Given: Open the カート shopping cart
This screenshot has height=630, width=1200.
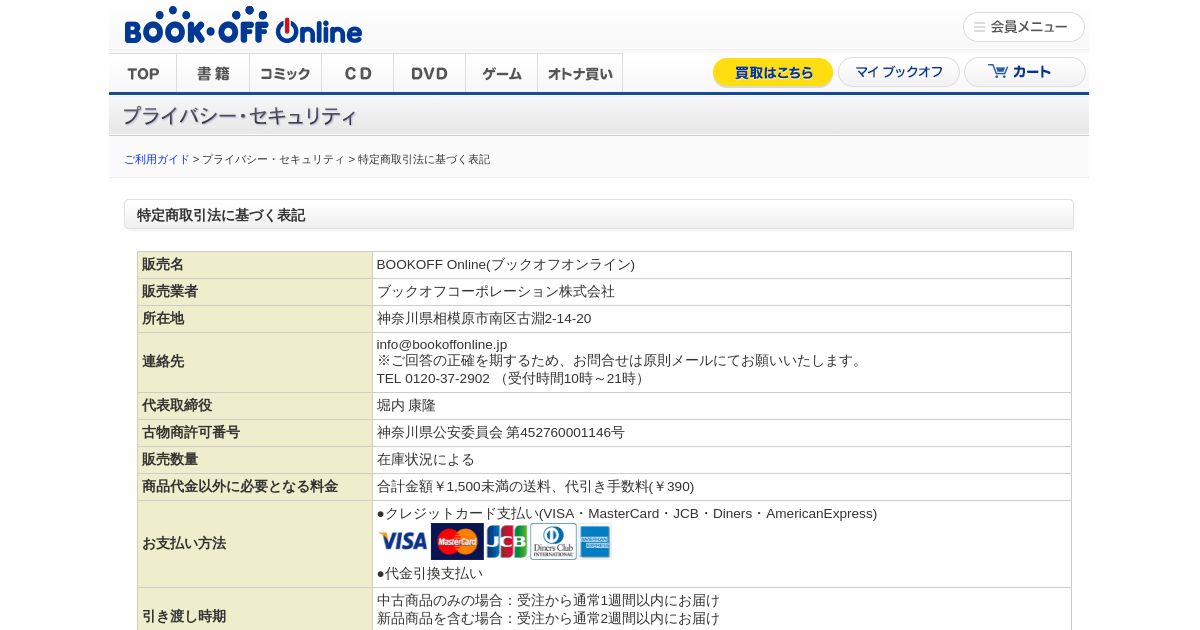Looking at the screenshot, I should point(1025,72).
